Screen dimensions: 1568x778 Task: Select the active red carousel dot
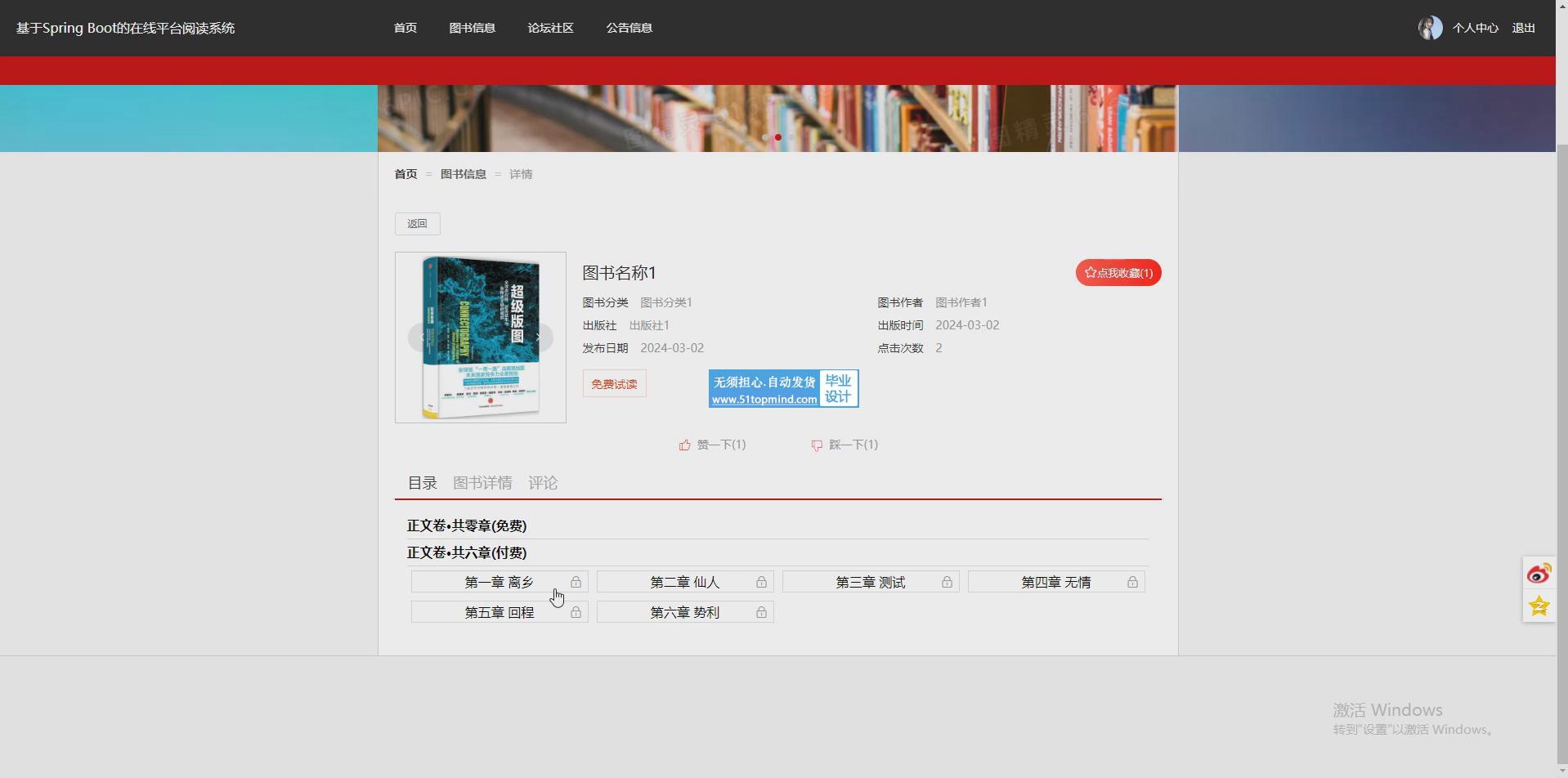778,137
